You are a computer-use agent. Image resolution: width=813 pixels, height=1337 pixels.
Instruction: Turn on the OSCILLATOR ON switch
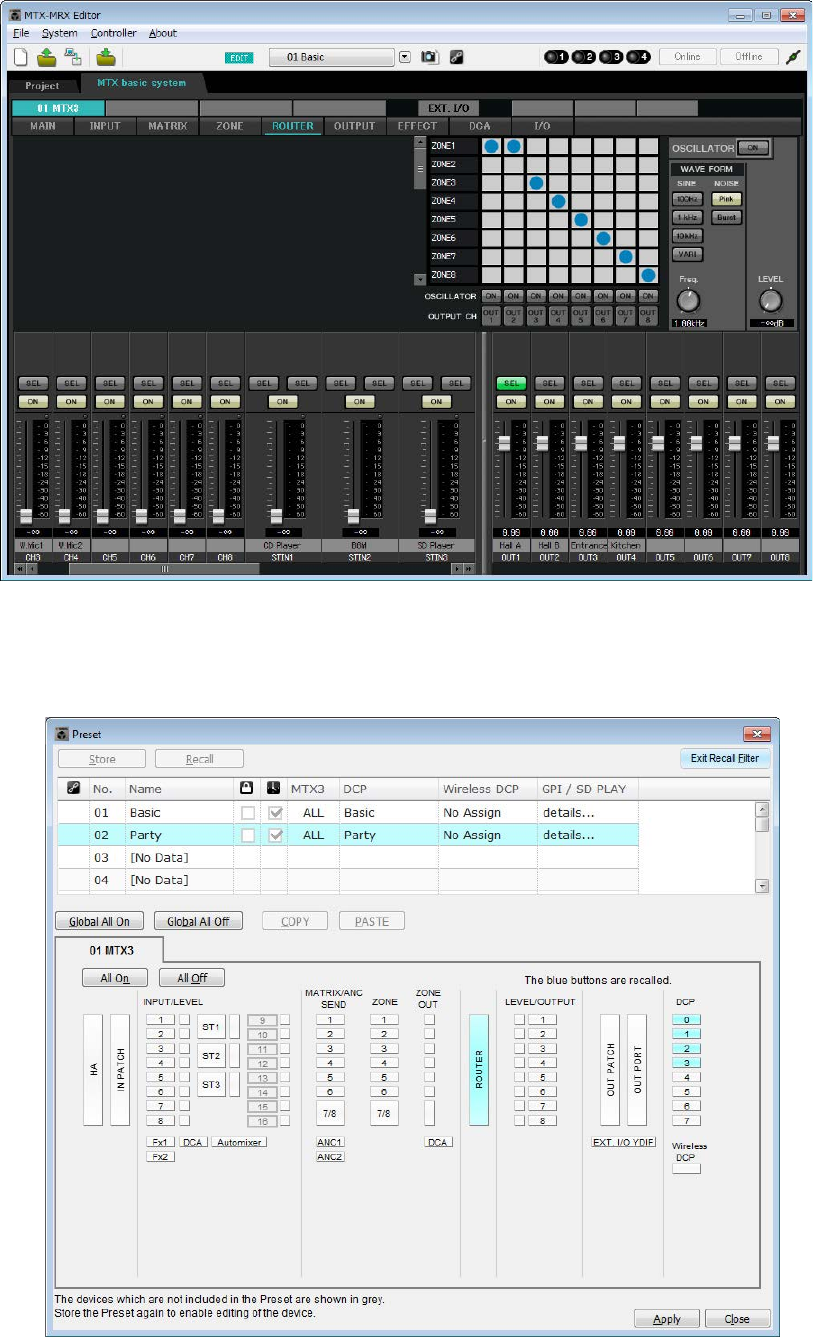point(754,147)
